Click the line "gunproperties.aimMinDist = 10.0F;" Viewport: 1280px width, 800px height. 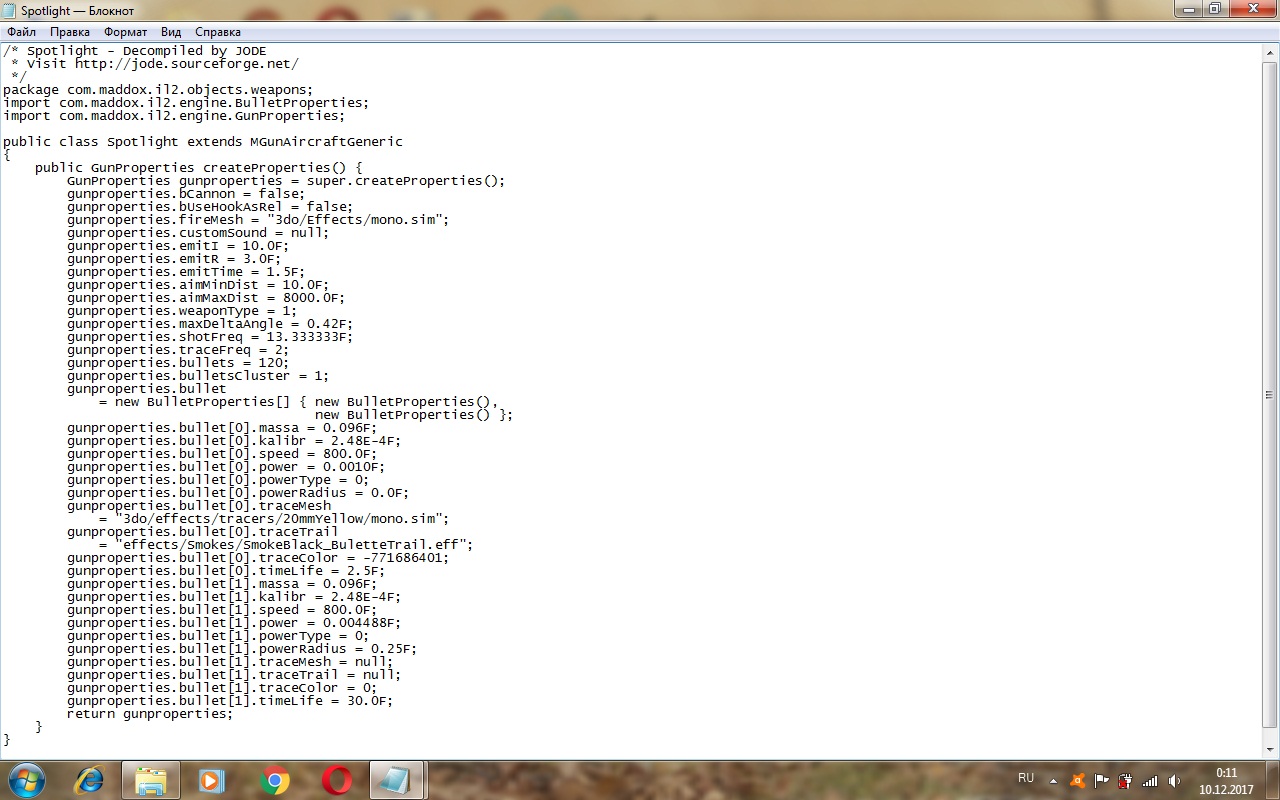pos(198,284)
